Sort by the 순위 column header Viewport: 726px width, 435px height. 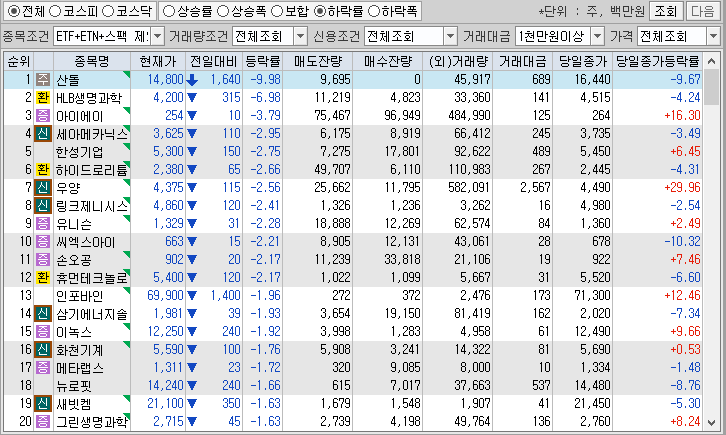pyautogui.click(x=19, y=61)
